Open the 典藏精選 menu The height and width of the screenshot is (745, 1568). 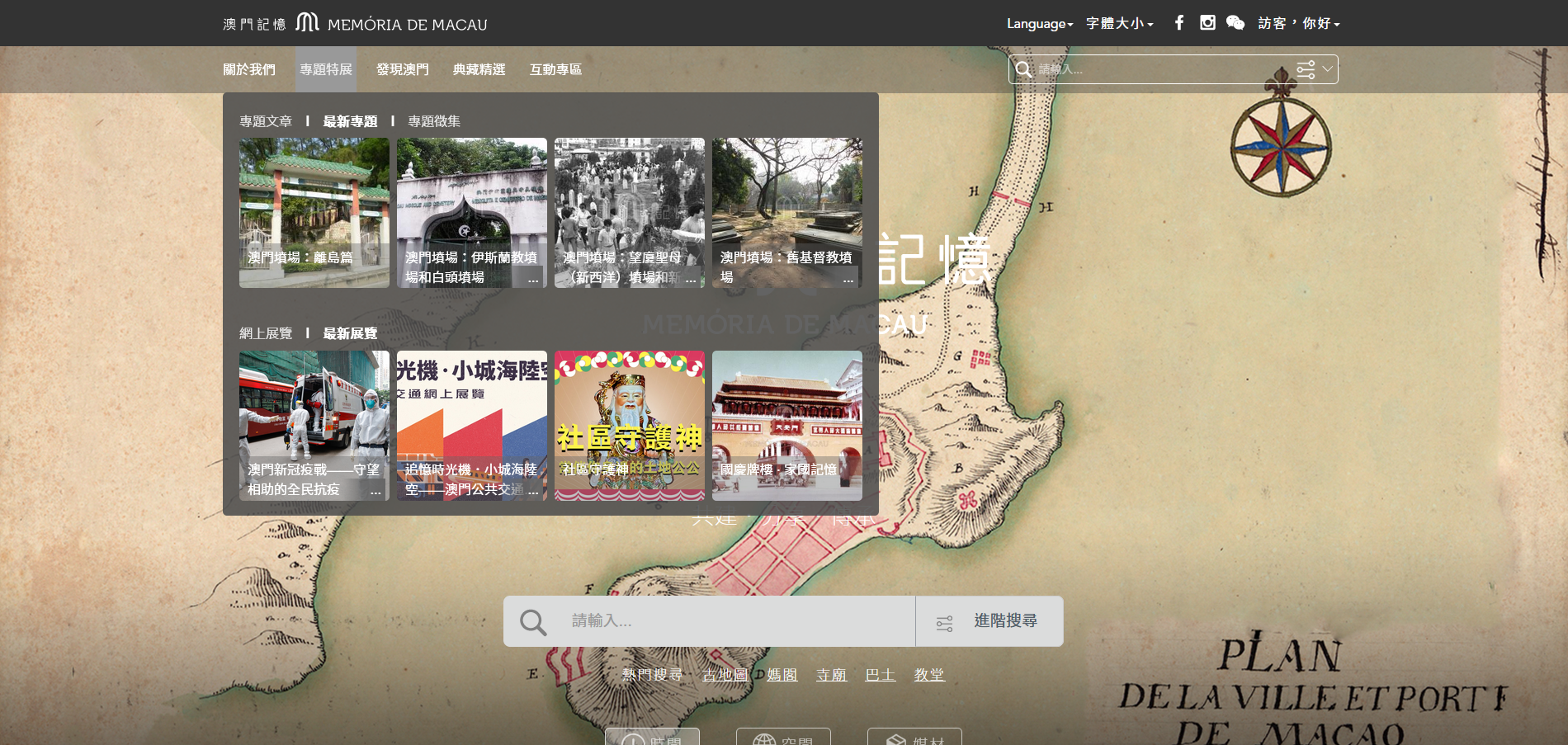(479, 69)
